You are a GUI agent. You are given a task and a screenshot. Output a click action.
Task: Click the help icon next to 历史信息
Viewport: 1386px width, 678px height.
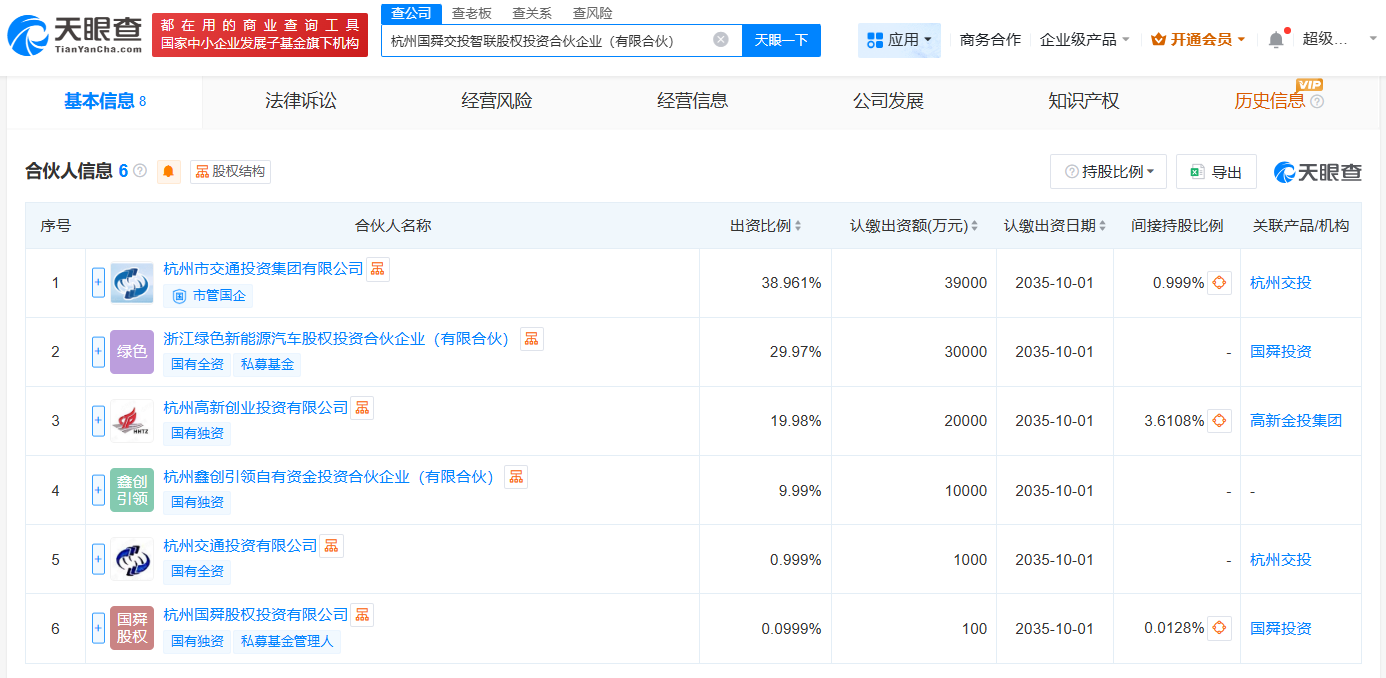tap(1317, 102)
